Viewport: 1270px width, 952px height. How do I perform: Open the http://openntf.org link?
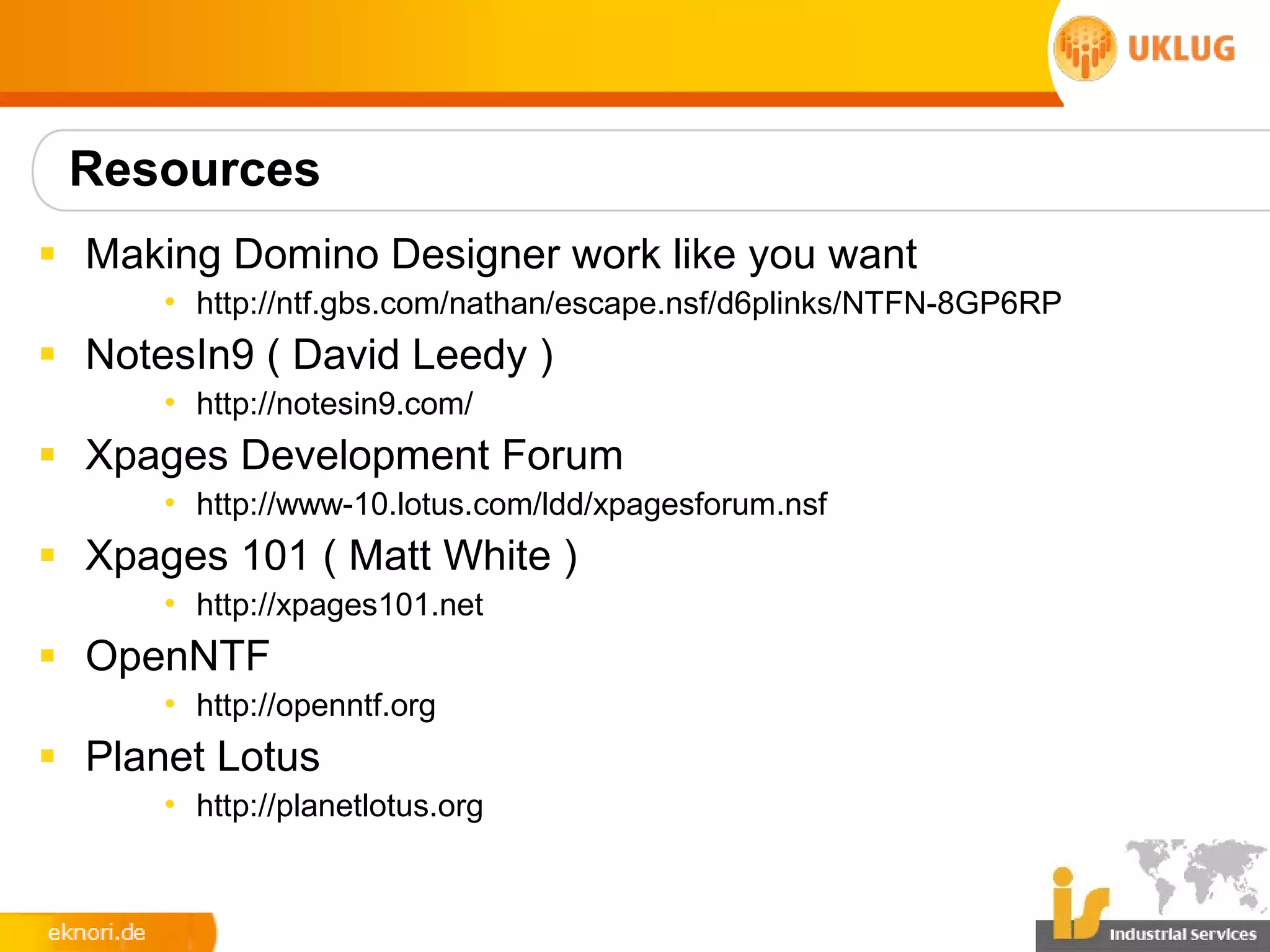pos(316,705)
